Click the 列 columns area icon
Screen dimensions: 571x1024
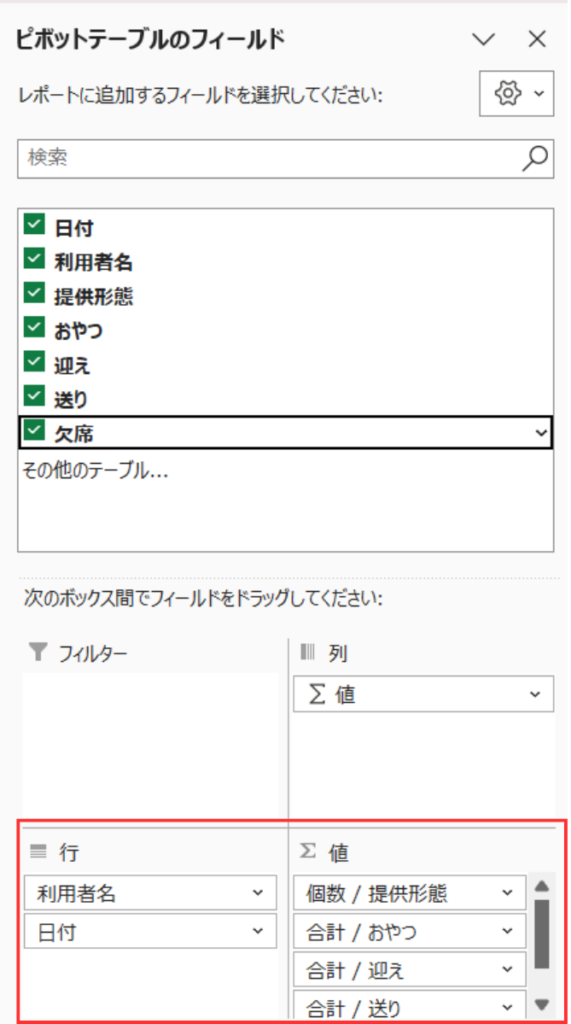(x=308, y=652)
